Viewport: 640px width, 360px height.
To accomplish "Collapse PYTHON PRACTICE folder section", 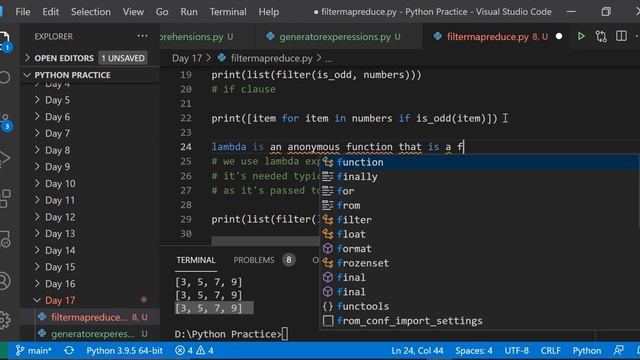I will pyautogui.click(x=89, y=75).
